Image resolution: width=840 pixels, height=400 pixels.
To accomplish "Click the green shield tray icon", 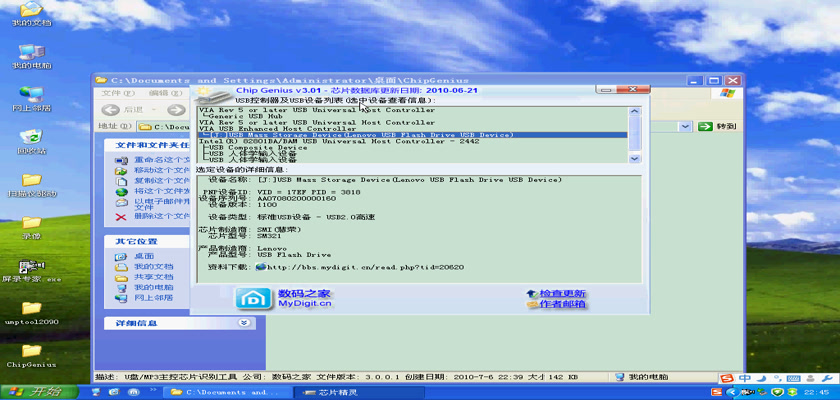I will coord(777,393).
